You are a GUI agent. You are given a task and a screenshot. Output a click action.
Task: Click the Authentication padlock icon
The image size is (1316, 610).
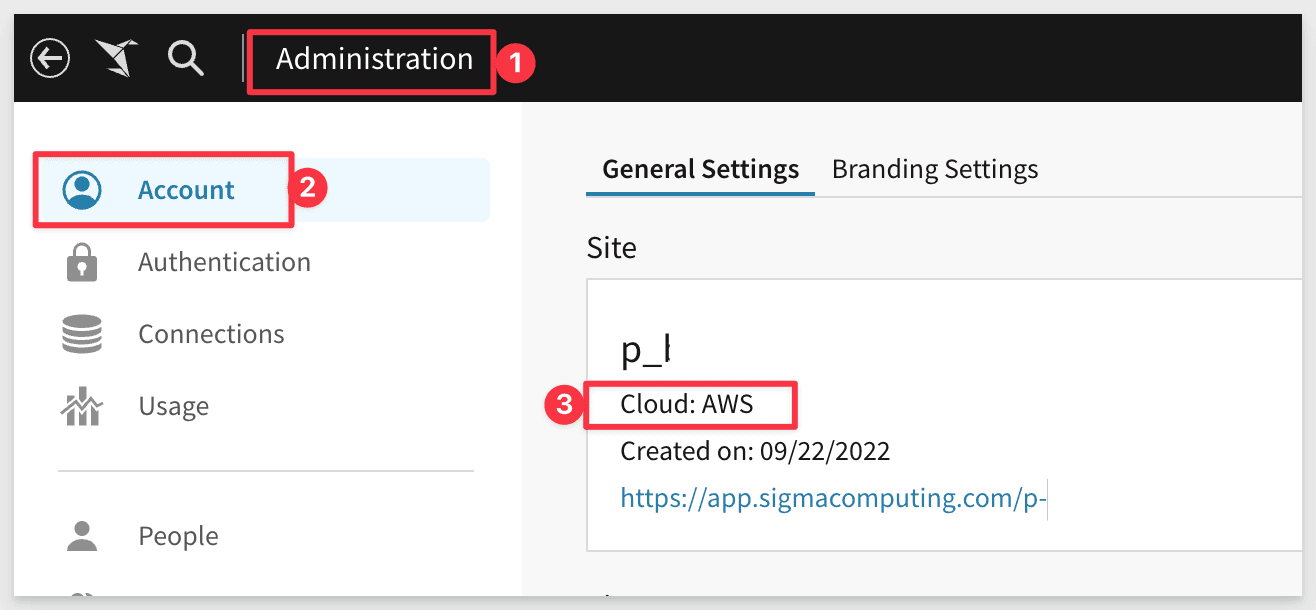81,261
